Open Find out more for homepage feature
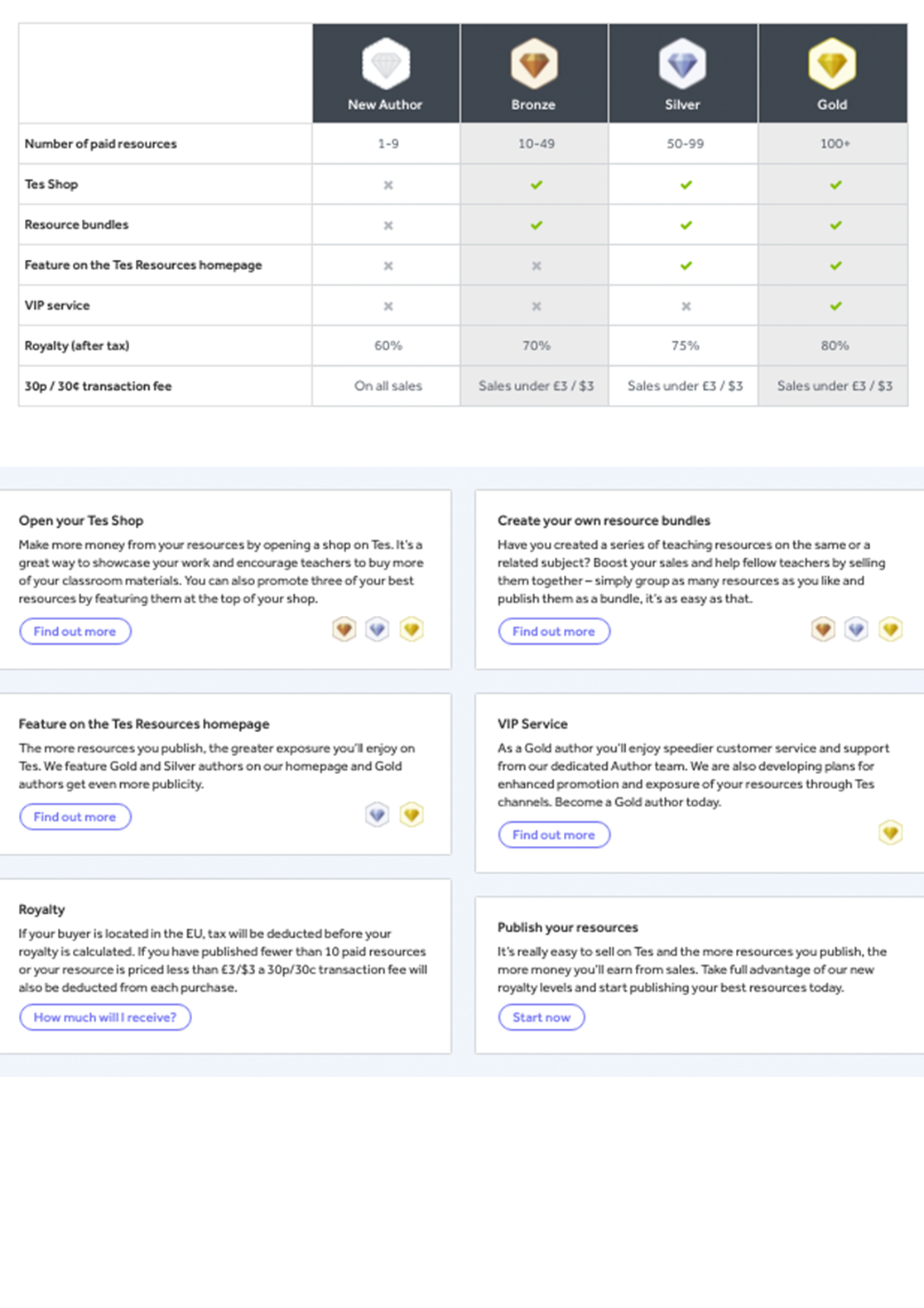The width and height of the screenshot is (924, 1308). [x=75, y=817]
